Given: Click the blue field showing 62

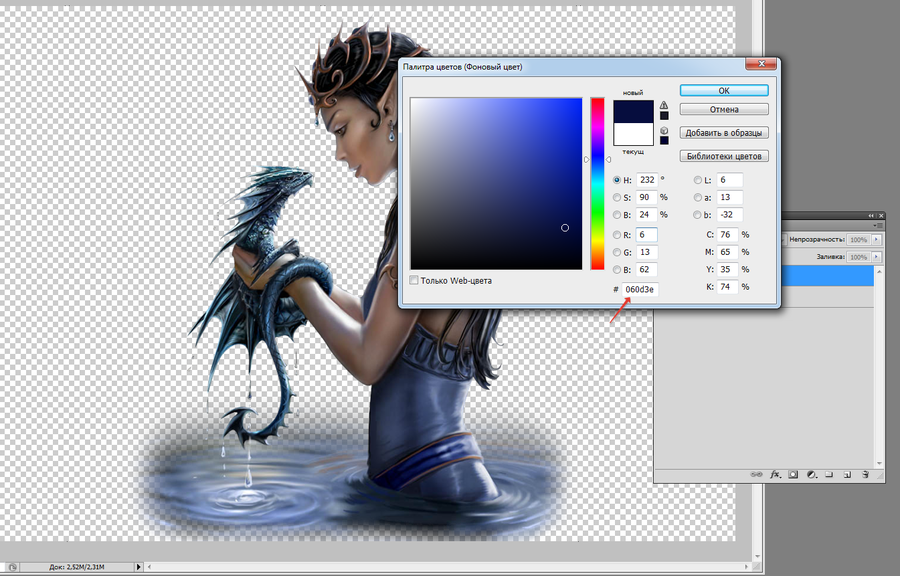Looking at the screenshot, I should click(647, 270).
